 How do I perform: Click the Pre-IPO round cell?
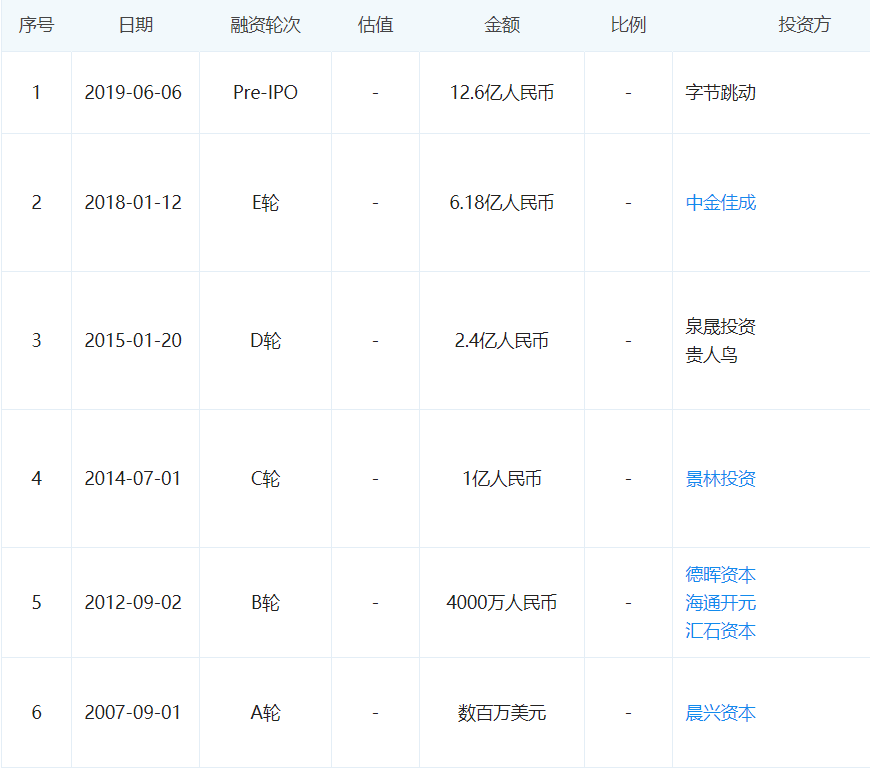click(265, 92)
